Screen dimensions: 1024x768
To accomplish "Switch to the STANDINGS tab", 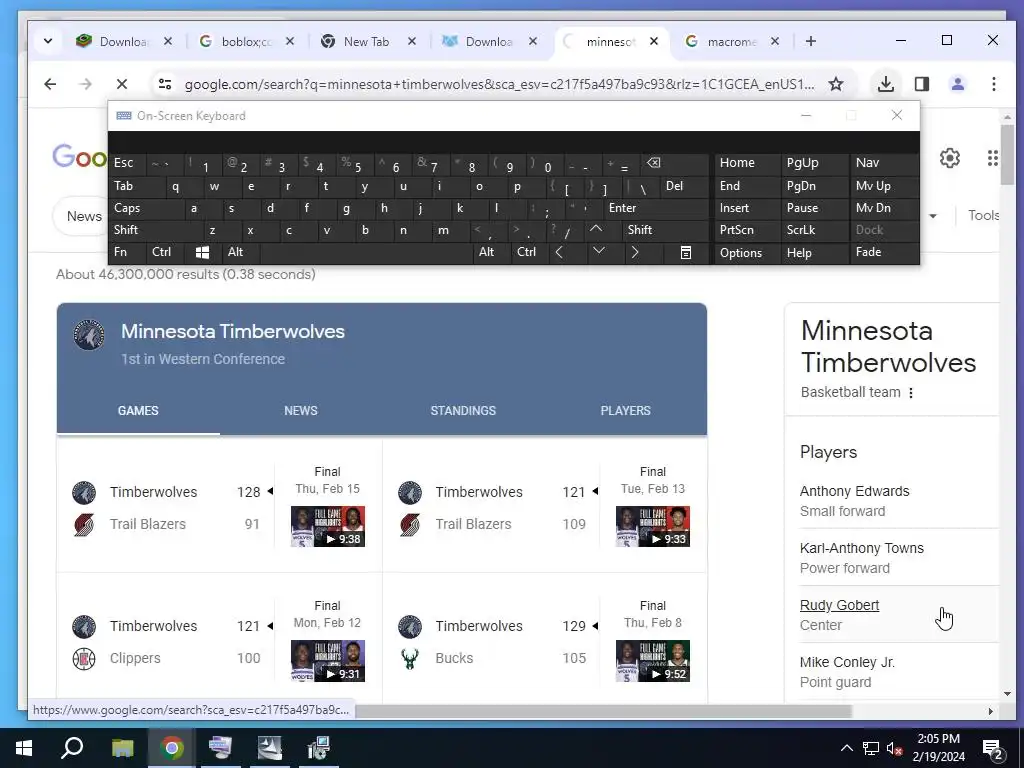I will [x=463, y=411].
